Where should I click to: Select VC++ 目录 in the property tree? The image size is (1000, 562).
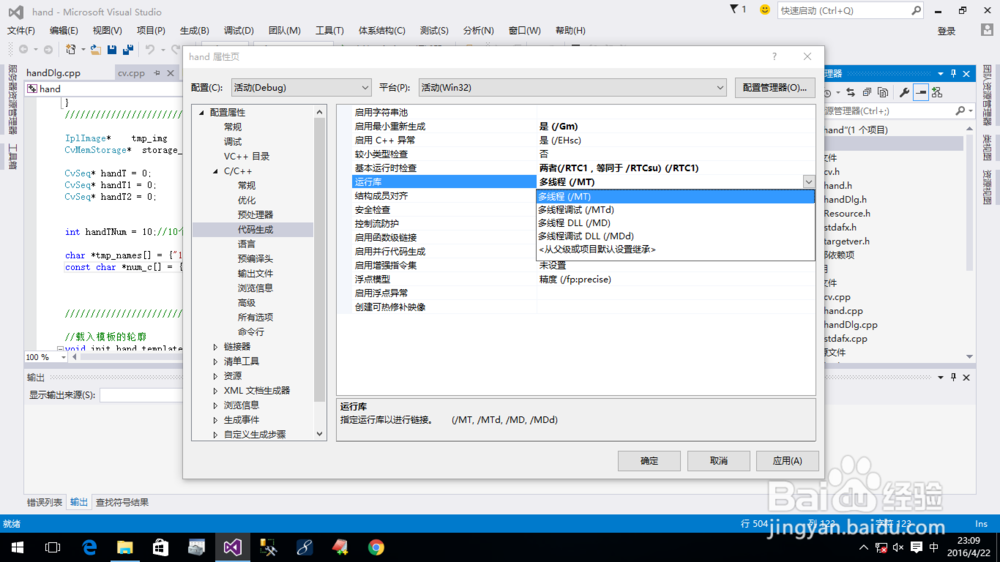click(246, 156)
